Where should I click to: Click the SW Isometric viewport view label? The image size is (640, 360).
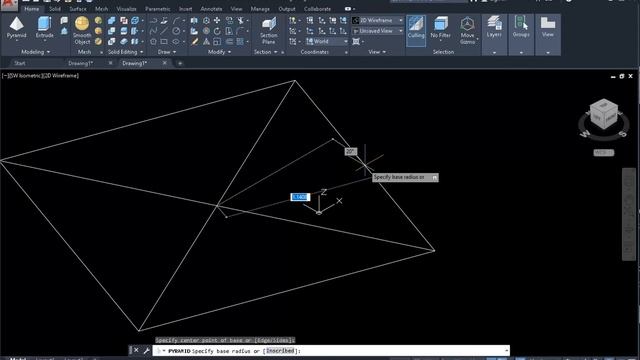[24, 76]
